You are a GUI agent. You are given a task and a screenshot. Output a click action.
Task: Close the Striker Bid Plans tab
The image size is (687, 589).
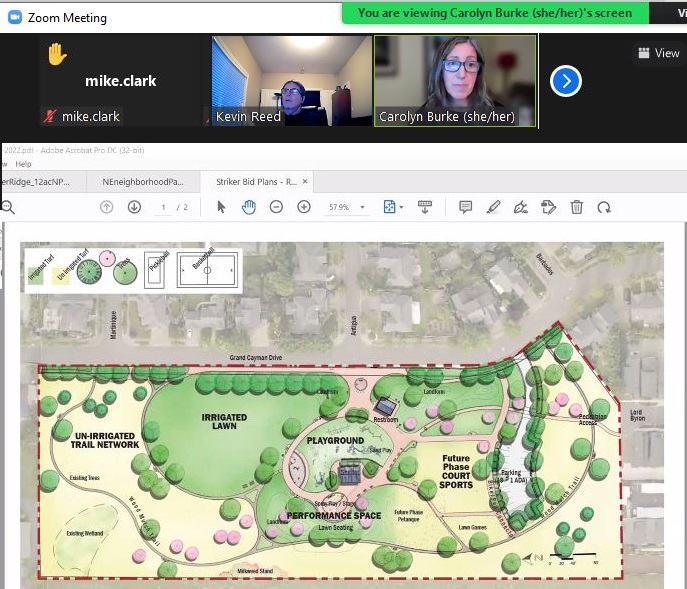[305, 181]
